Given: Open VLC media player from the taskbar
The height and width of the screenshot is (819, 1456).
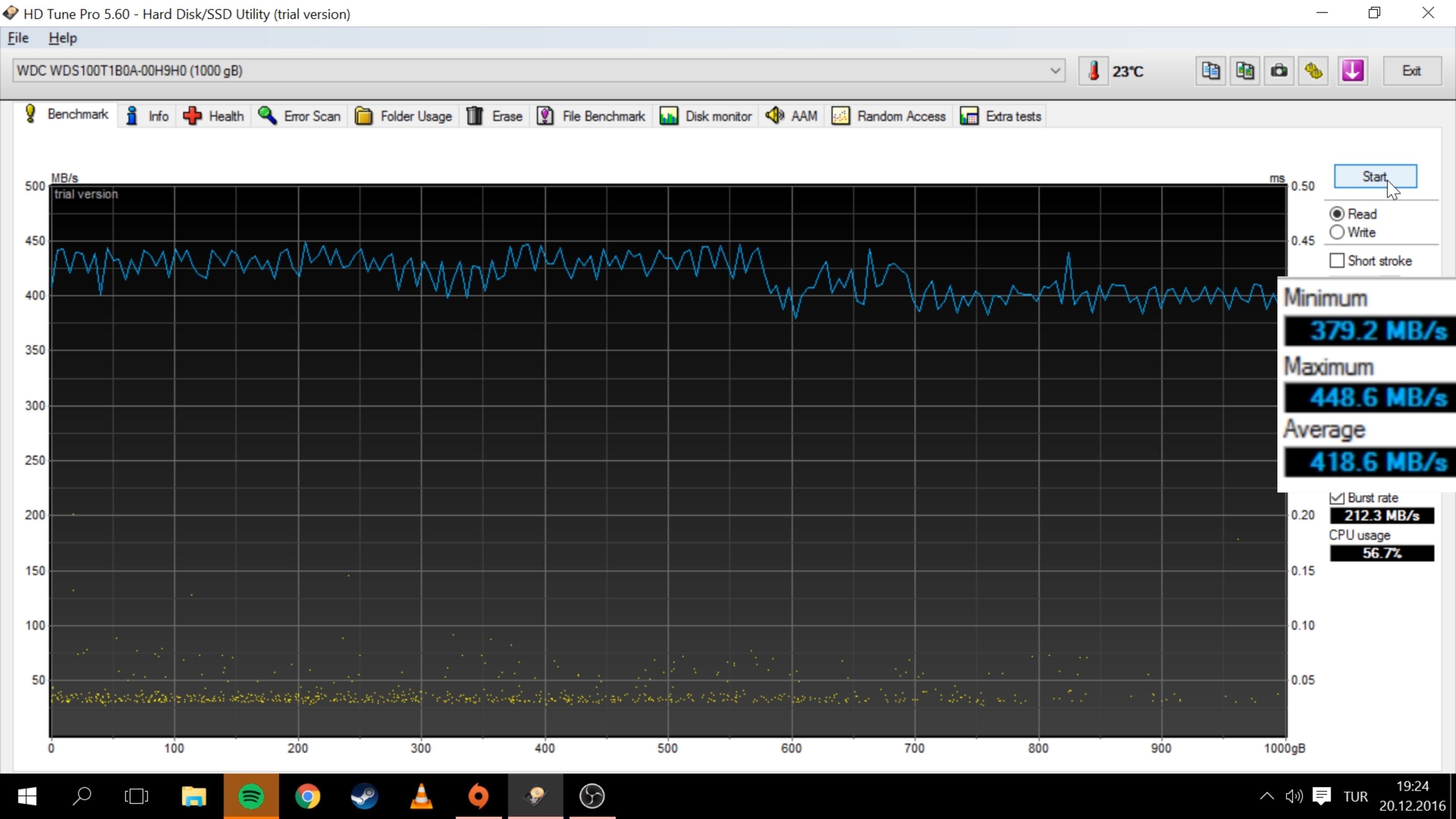Looking at the screenshot, I should coord(422,796).
